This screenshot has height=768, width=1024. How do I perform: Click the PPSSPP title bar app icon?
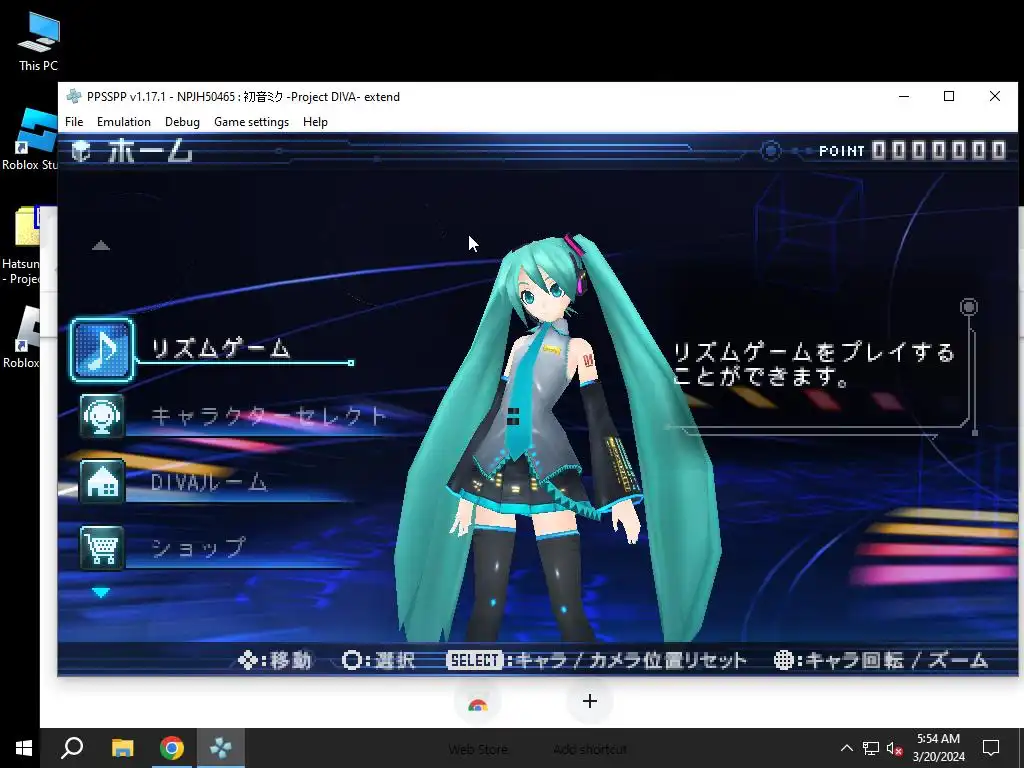(x=74, y=97)
